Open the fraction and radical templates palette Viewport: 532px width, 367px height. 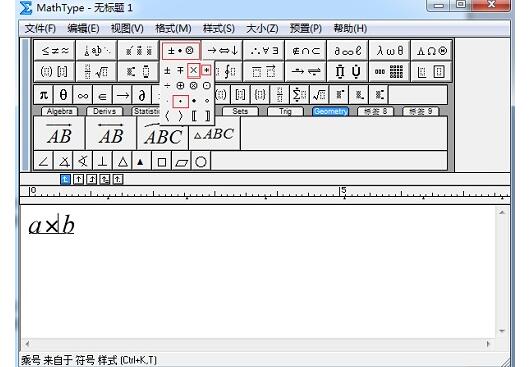(x=97, y=72)
